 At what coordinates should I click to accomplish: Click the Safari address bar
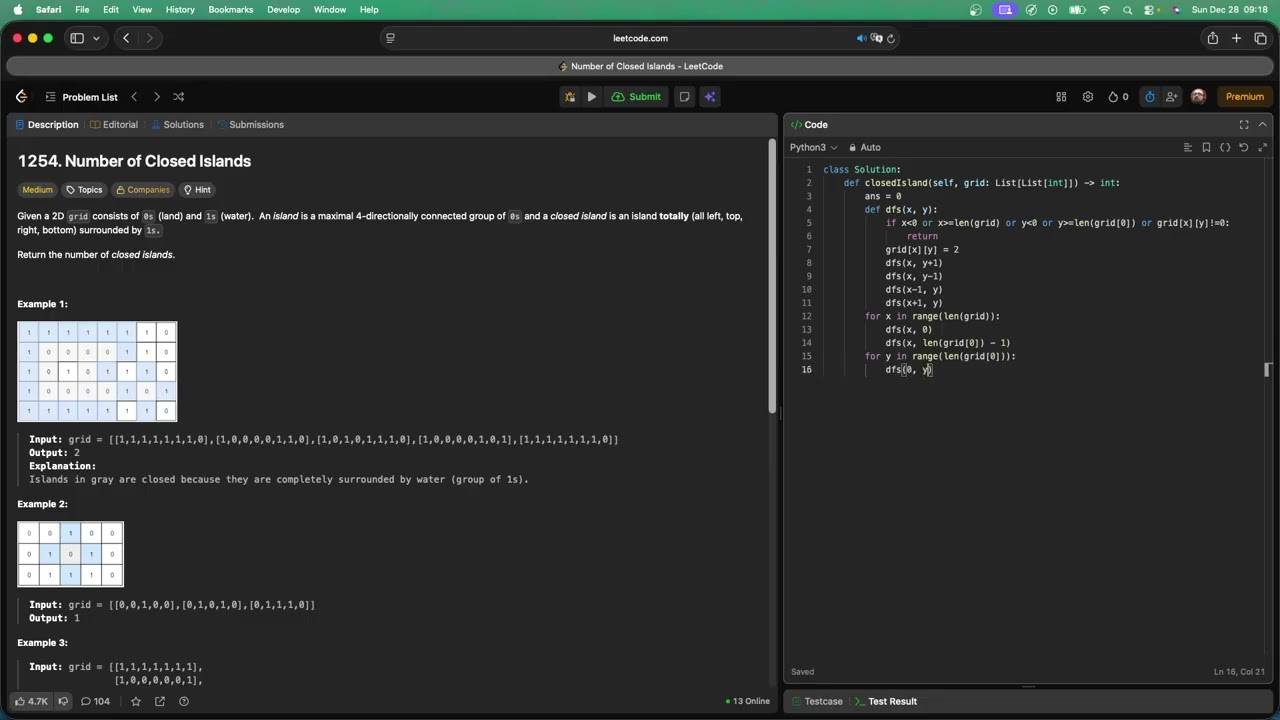(x=640, y=38)
